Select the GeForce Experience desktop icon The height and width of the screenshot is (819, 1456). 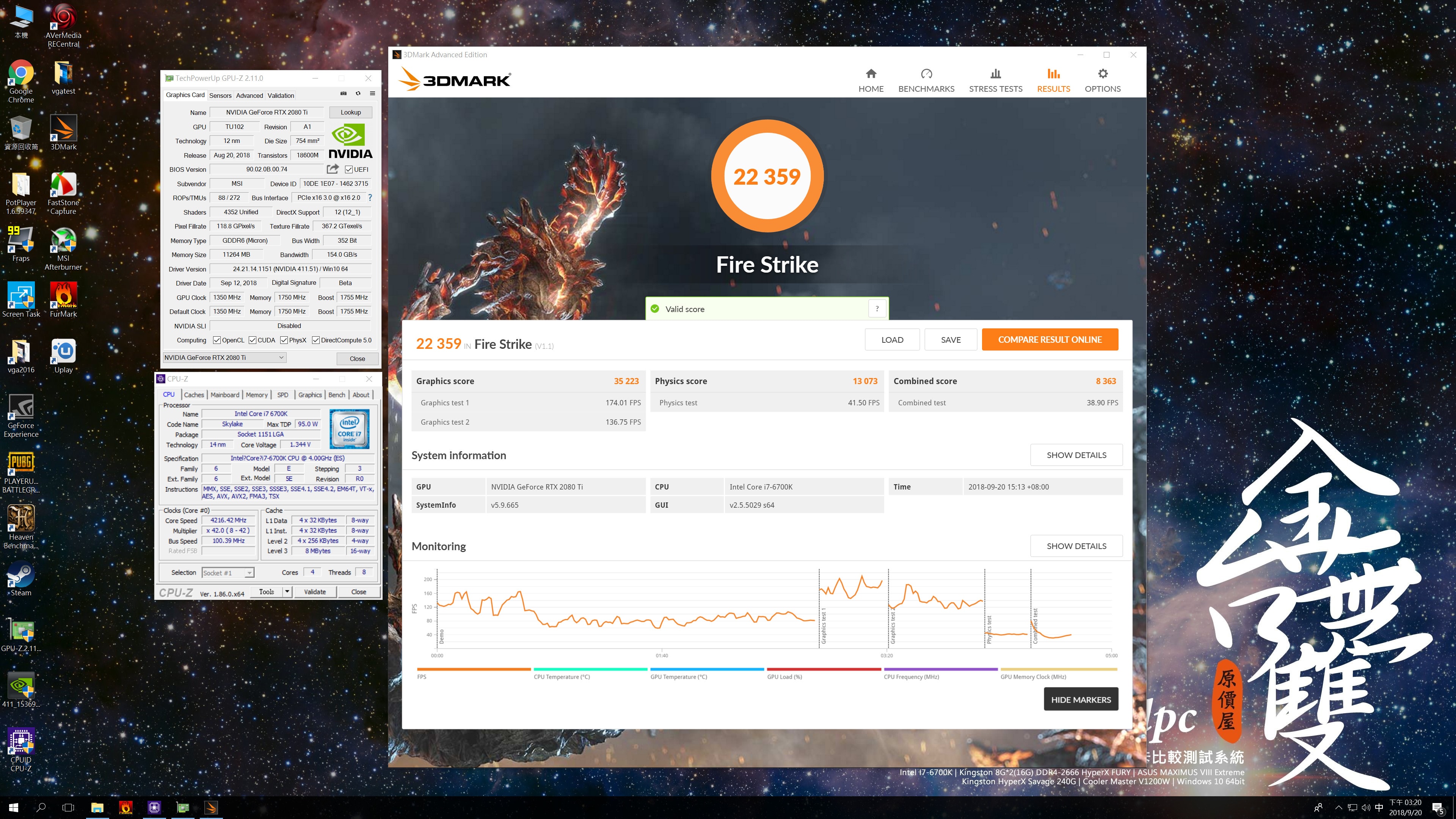(21, 416)
